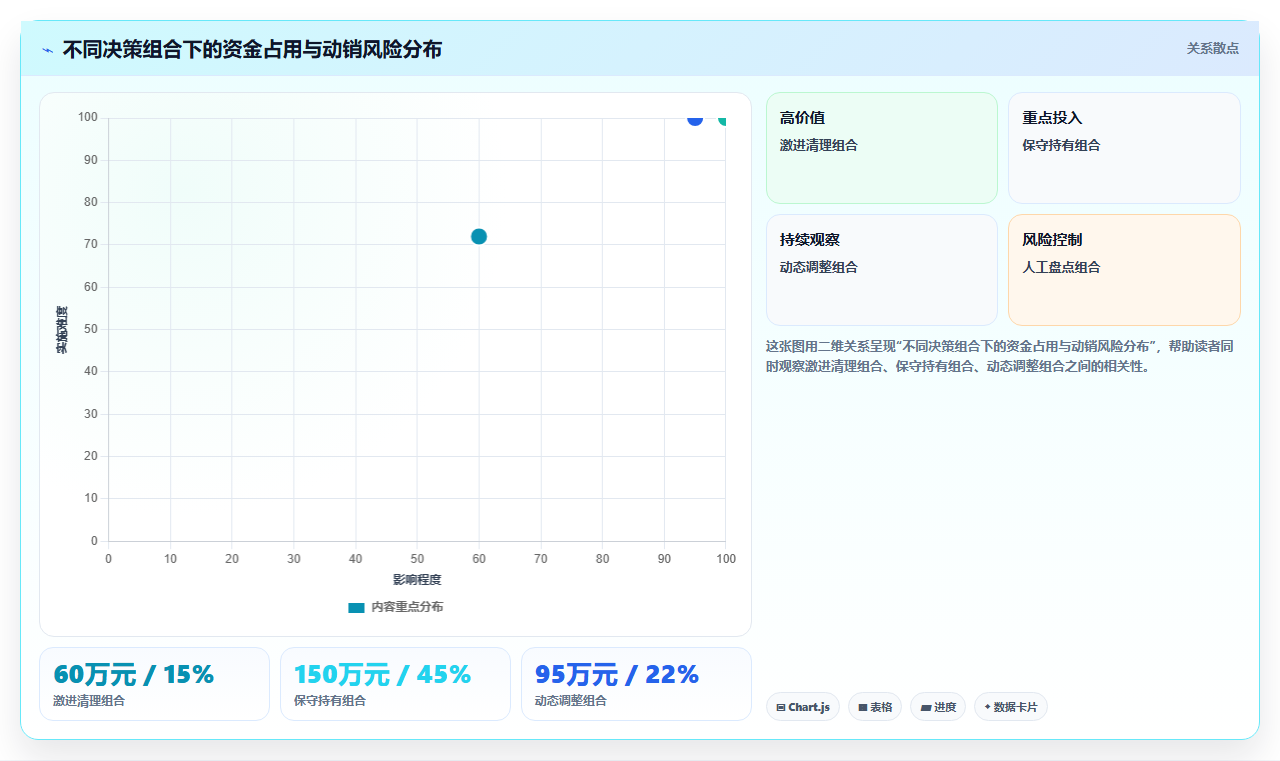This screenshot has height=761, width=1280.
Task: Select the 60万元 / 15% stat card
Action: click(154, 684)
